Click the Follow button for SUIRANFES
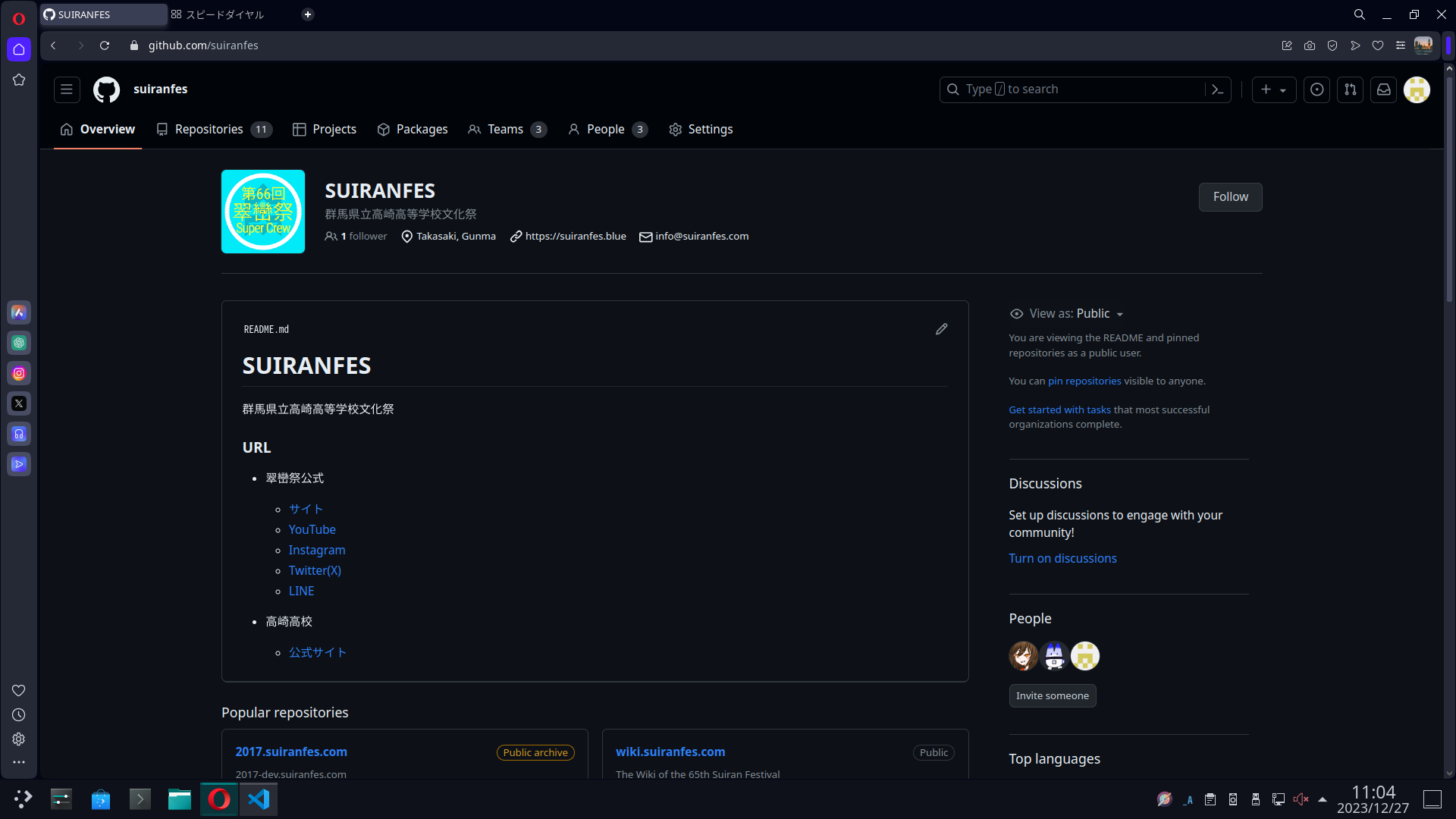The width and height of the screenshot is (1456, 819). tap(1230, 196)
